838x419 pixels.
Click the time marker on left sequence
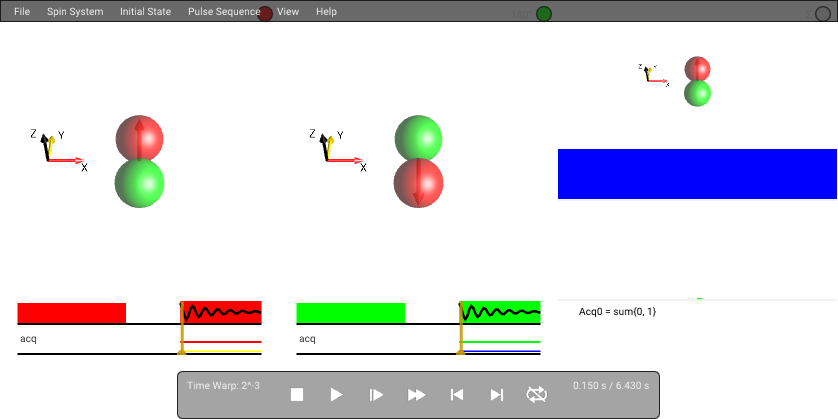tap(182, 328)
